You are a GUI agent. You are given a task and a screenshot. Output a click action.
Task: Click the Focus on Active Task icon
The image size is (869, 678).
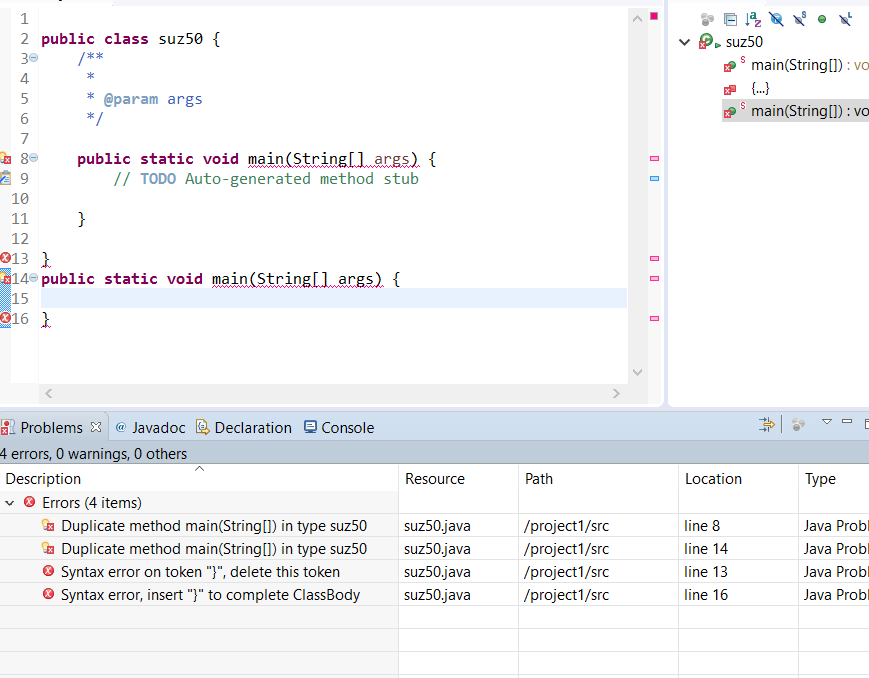pos(708,19)
